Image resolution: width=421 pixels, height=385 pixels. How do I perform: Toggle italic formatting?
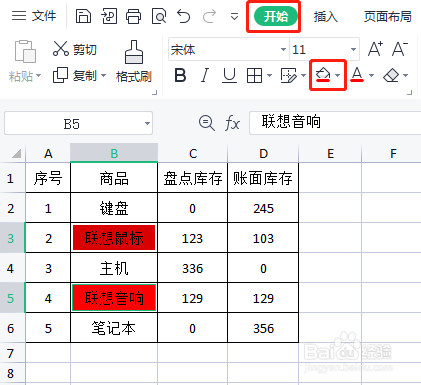[x=205, y=75]
